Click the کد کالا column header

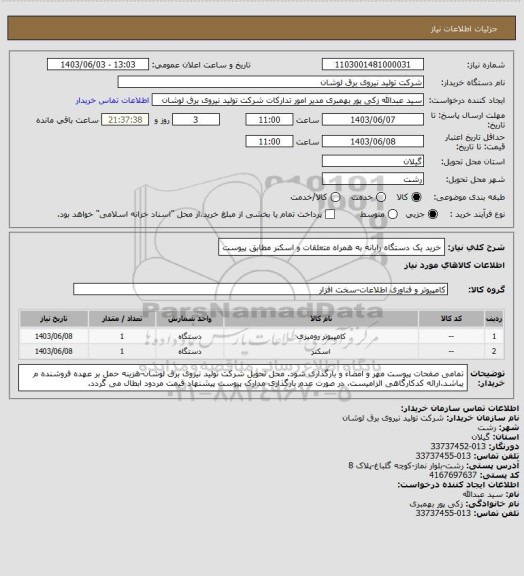[x=451, y=318]
